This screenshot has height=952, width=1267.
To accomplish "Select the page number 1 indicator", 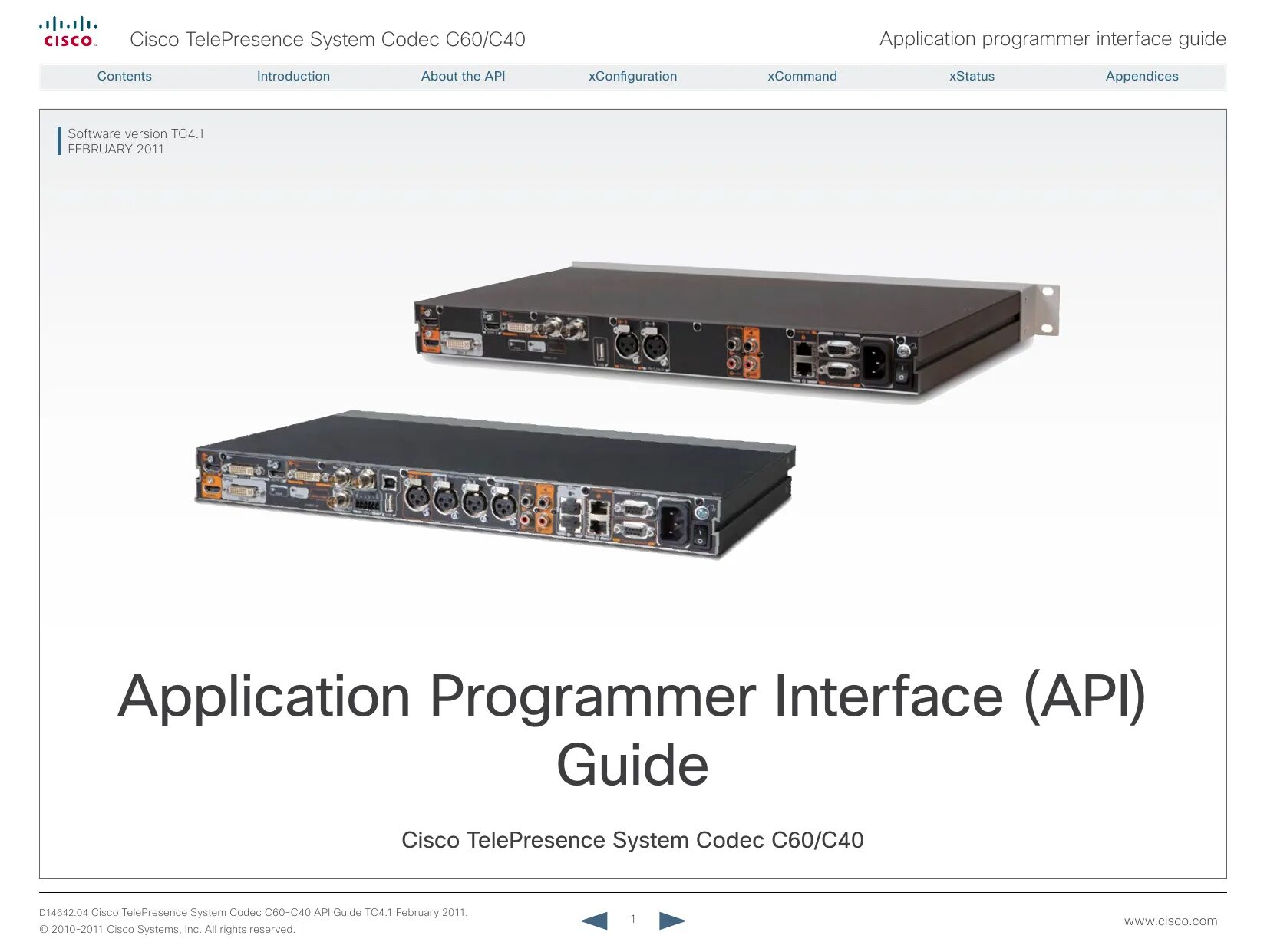I will (x=633, y=918).
